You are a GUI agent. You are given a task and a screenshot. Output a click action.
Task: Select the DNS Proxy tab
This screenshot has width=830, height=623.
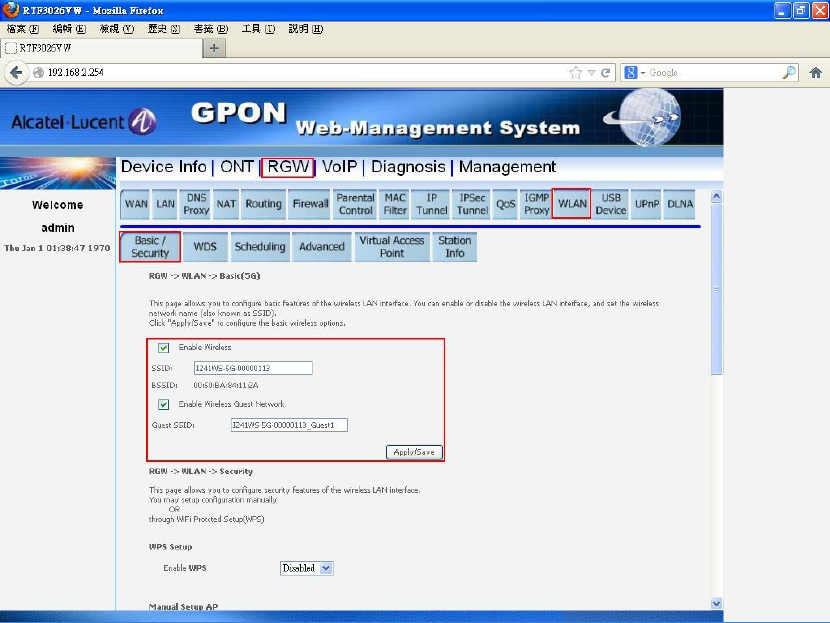click(196, 204)
